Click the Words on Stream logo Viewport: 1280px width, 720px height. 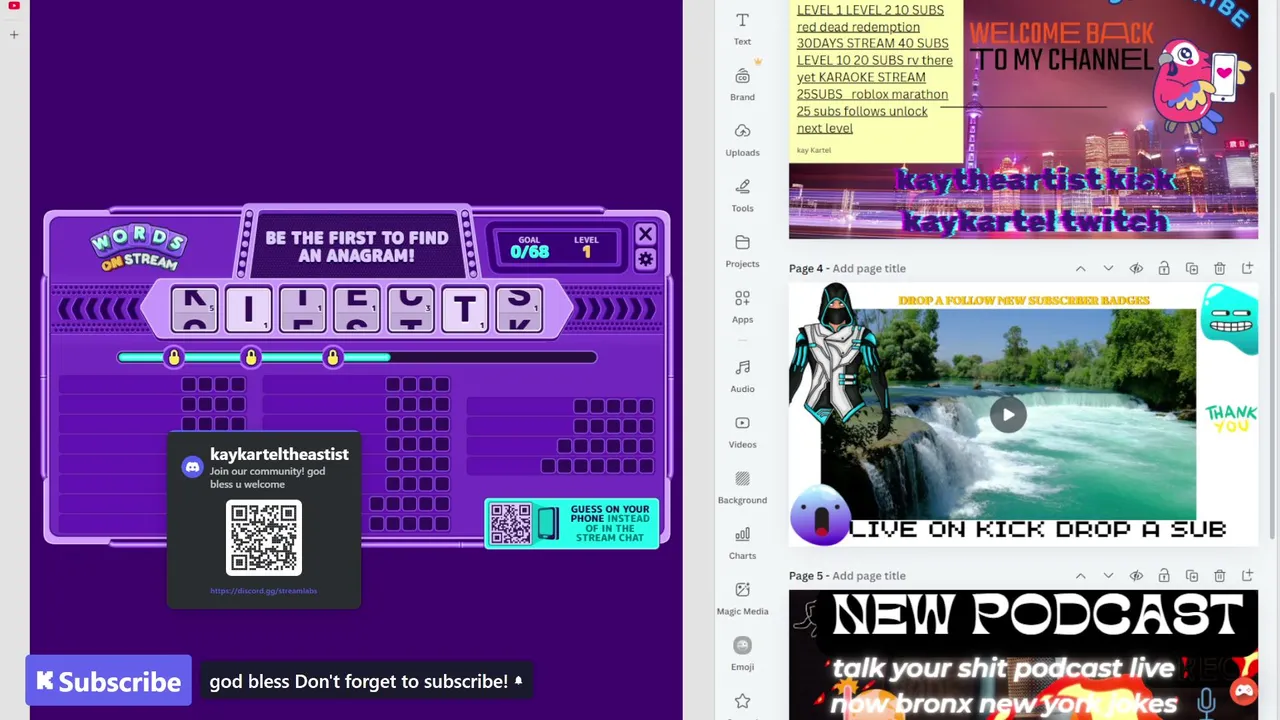[x=138, y=247]
